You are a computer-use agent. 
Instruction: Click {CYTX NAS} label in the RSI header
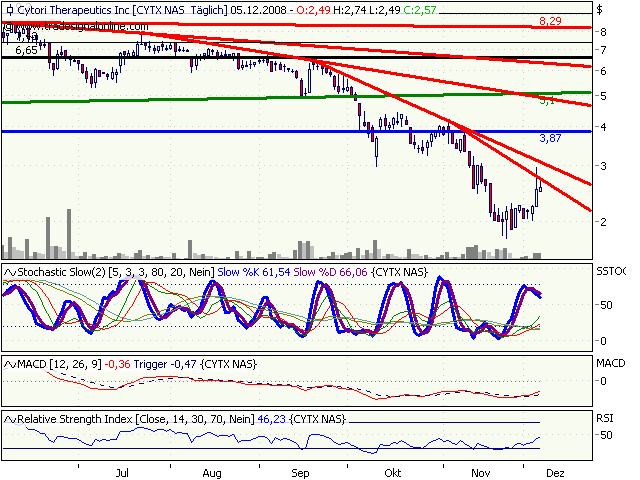pos(318,419)
